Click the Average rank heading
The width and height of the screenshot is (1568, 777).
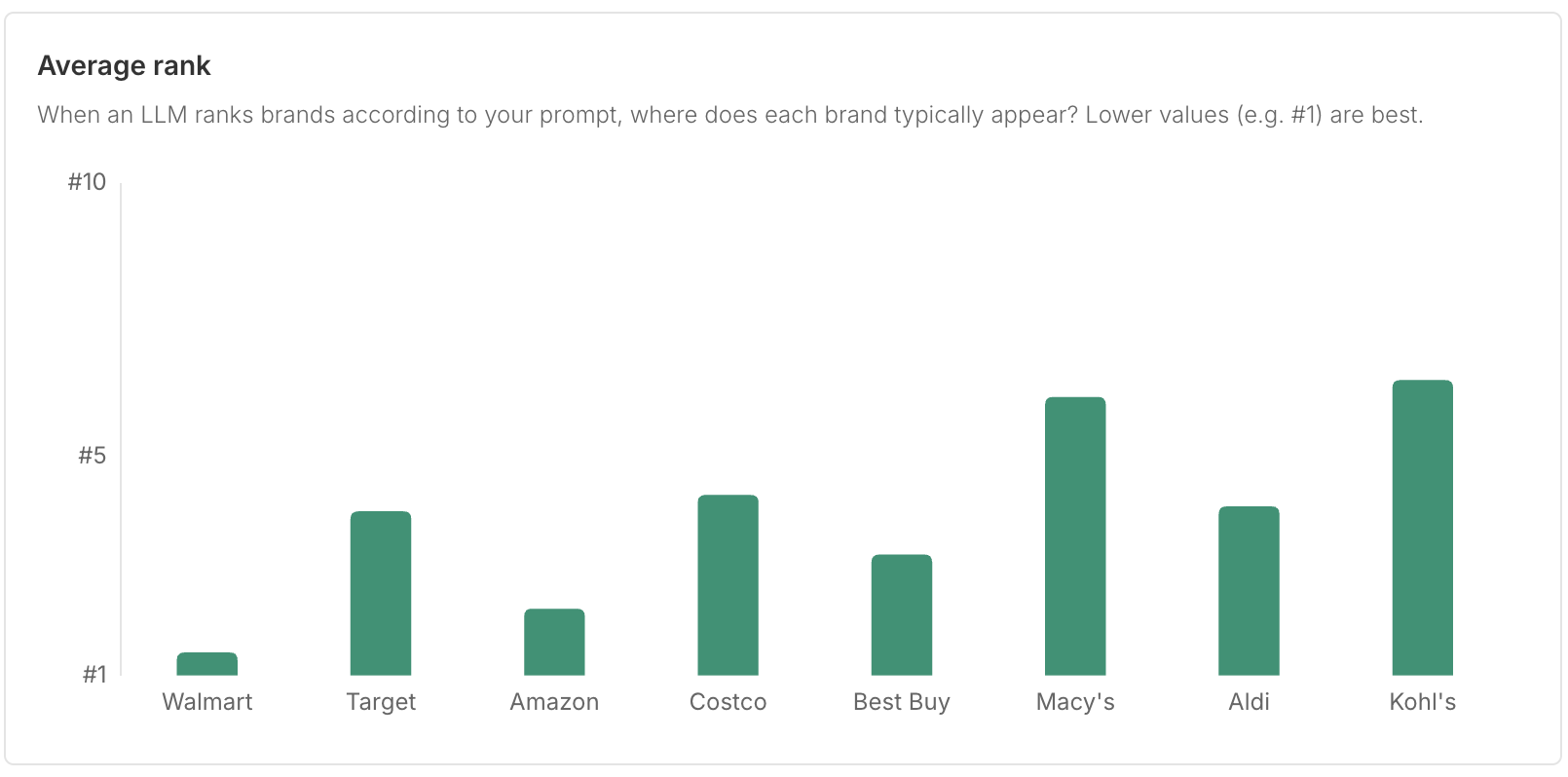[124, 65]
